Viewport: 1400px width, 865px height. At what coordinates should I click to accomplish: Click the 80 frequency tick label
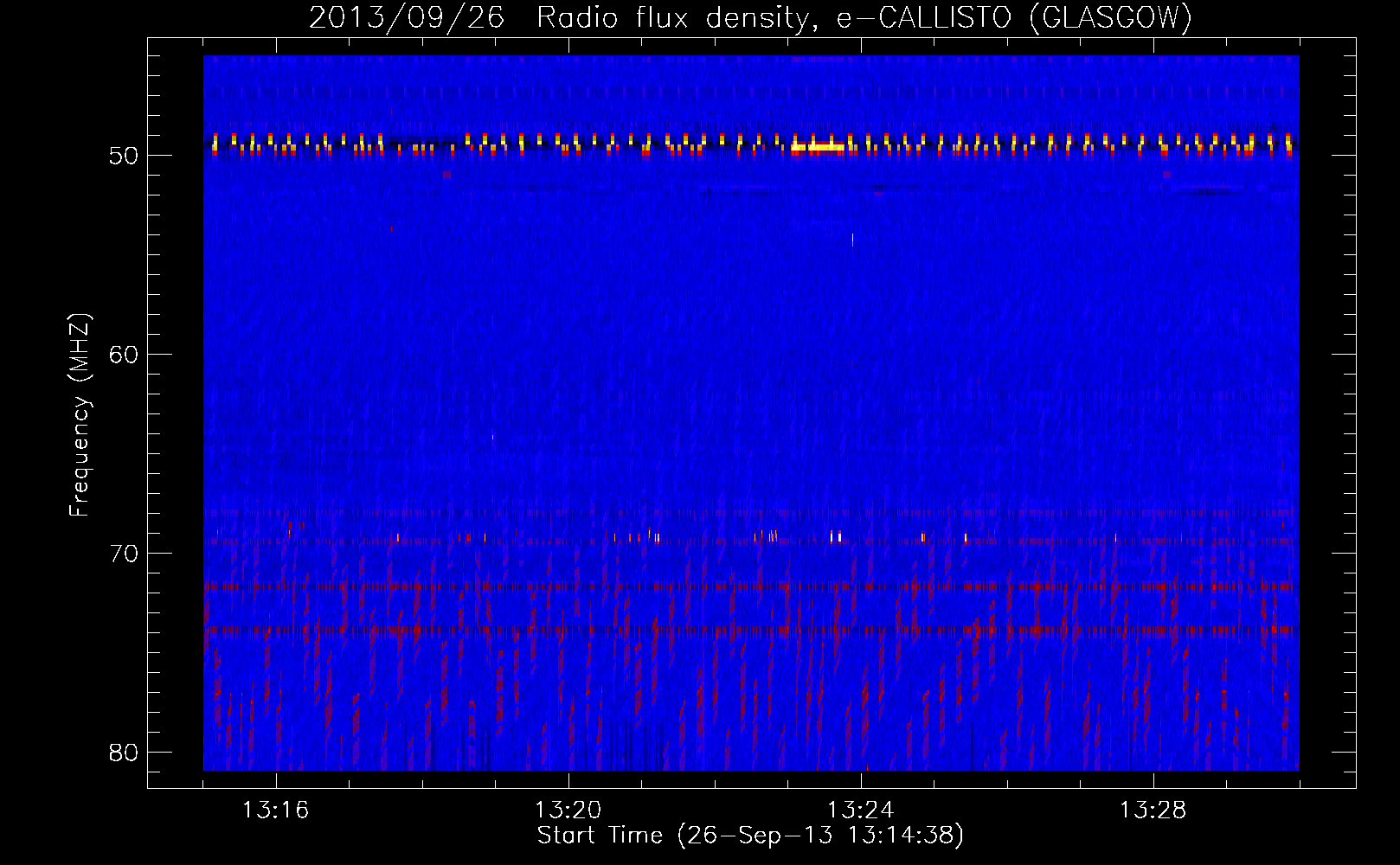click(125, 753)
